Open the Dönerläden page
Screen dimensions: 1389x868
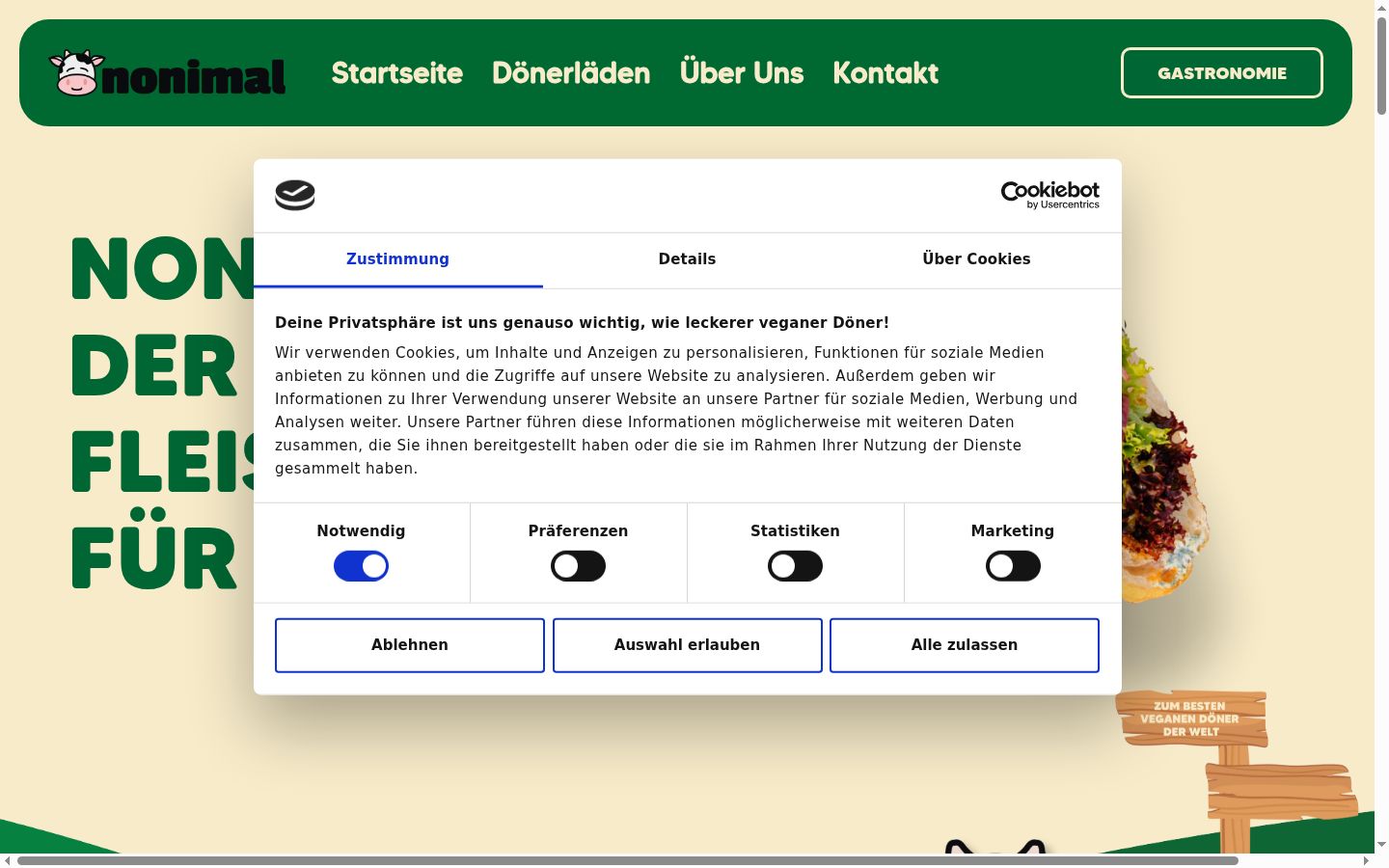pyautogui.click(x=571, y=73)
